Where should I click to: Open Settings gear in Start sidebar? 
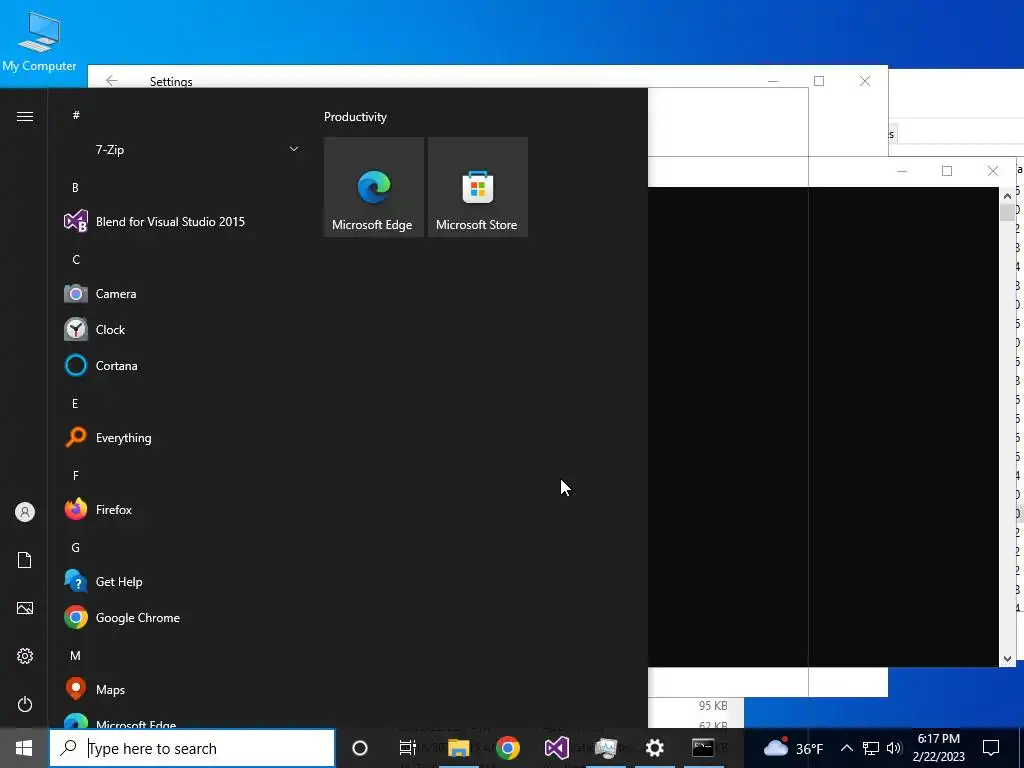(x=25, y=656)
